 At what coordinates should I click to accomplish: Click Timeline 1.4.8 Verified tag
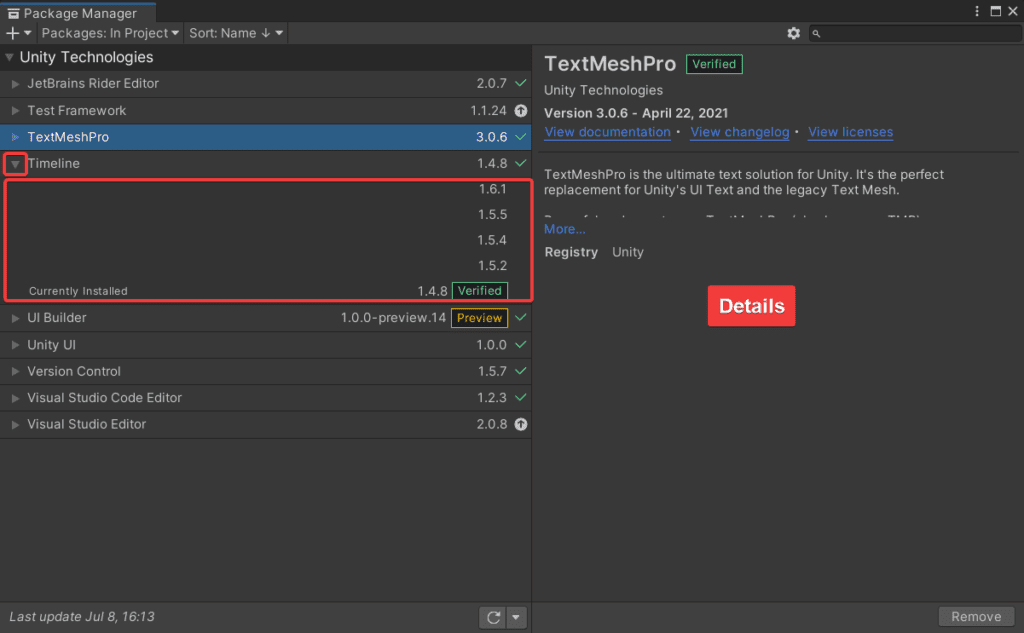pos(479,291)
